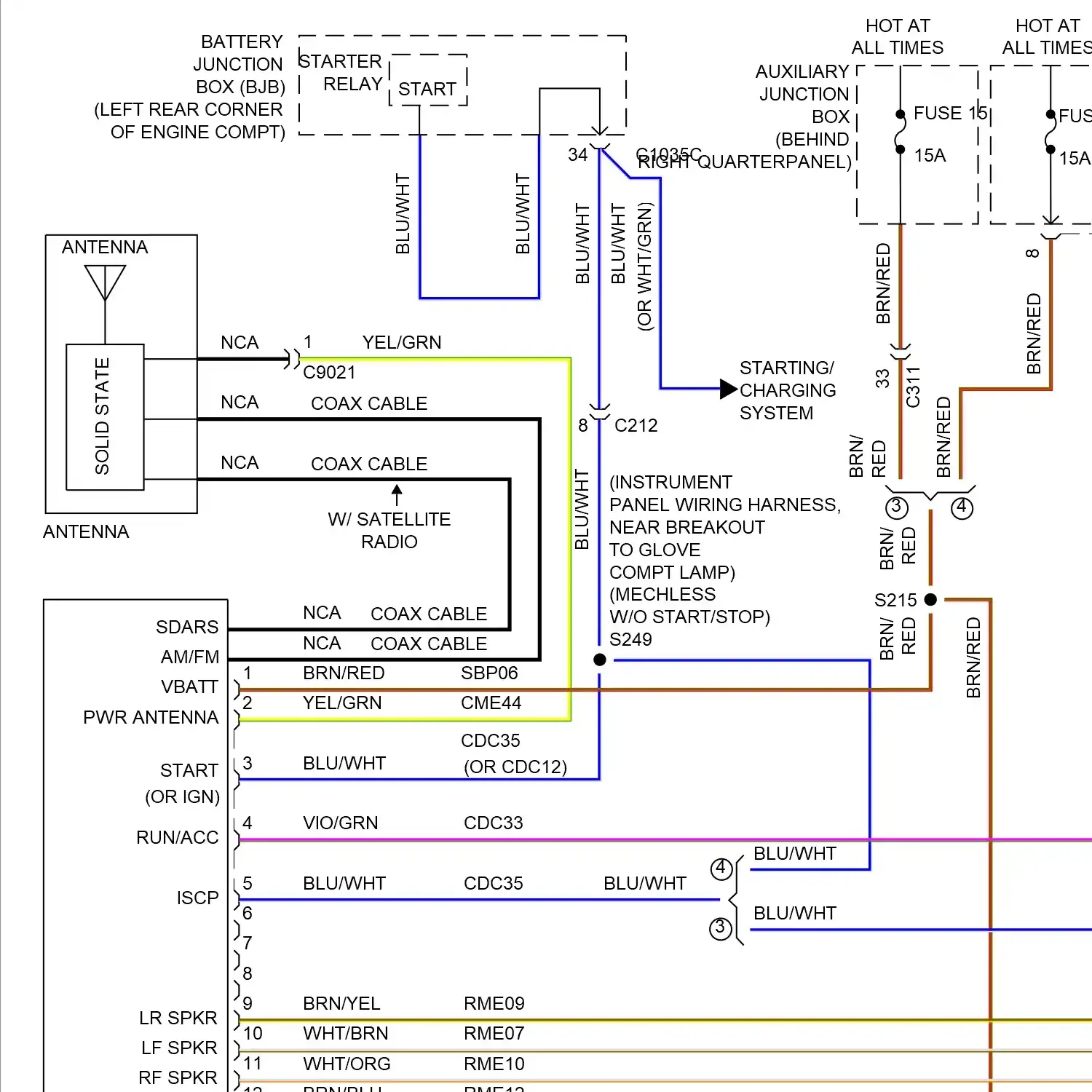The height and width of the screenshot is (1092, 1092).
Task: Click circuit code RME10
Action: coord(494,1064)
